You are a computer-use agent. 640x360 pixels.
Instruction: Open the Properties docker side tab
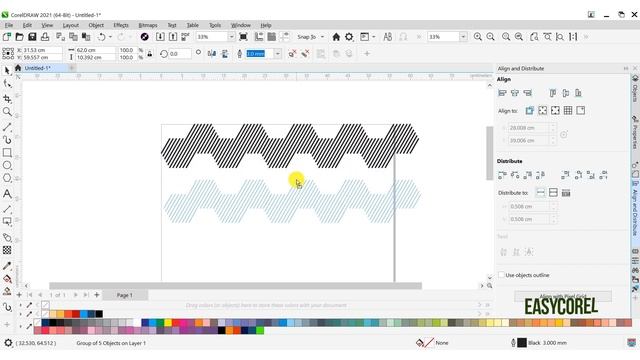(x=635, y=133)
